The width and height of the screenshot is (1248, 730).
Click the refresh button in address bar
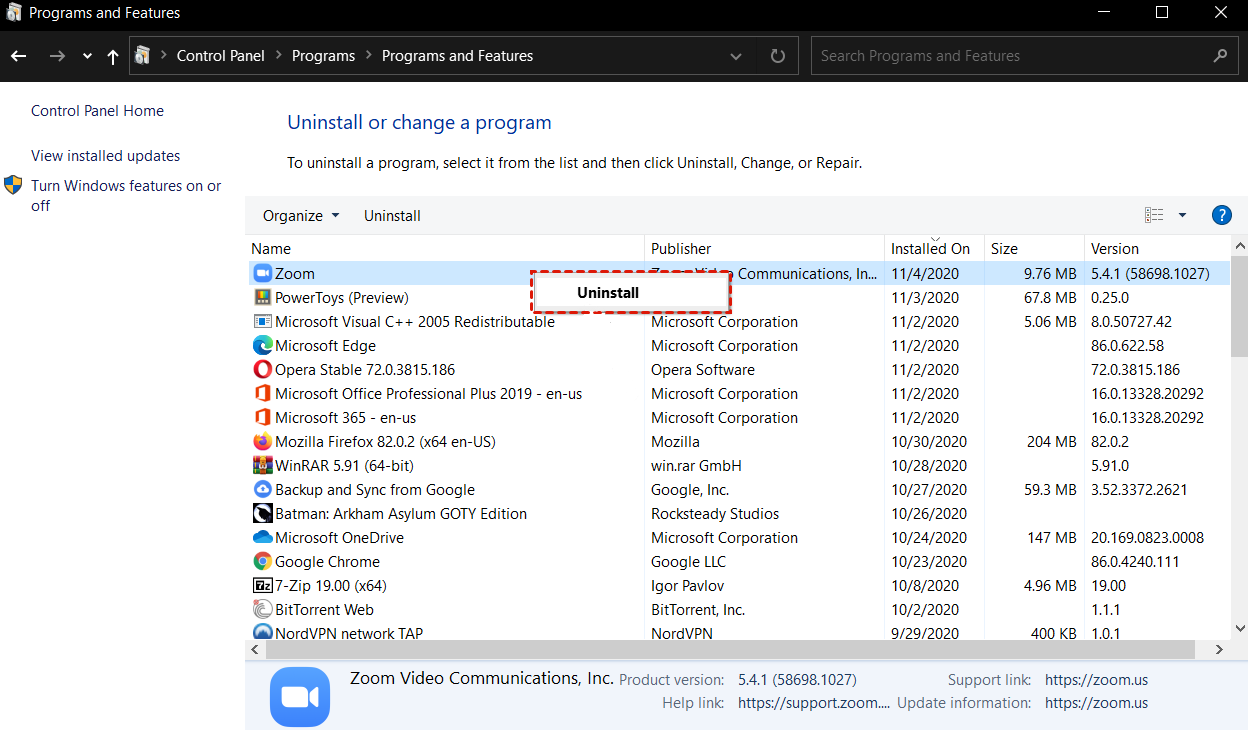(778, 56)
